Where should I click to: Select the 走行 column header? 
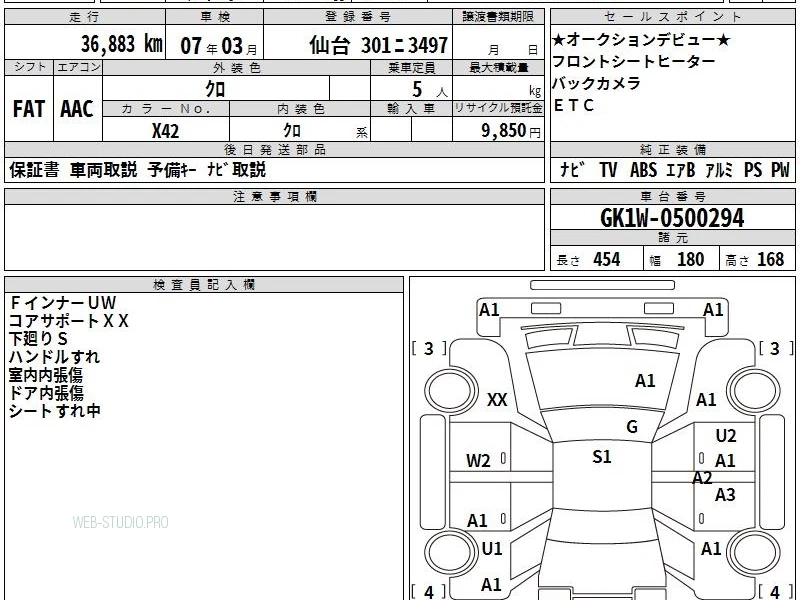coord(85,17)
